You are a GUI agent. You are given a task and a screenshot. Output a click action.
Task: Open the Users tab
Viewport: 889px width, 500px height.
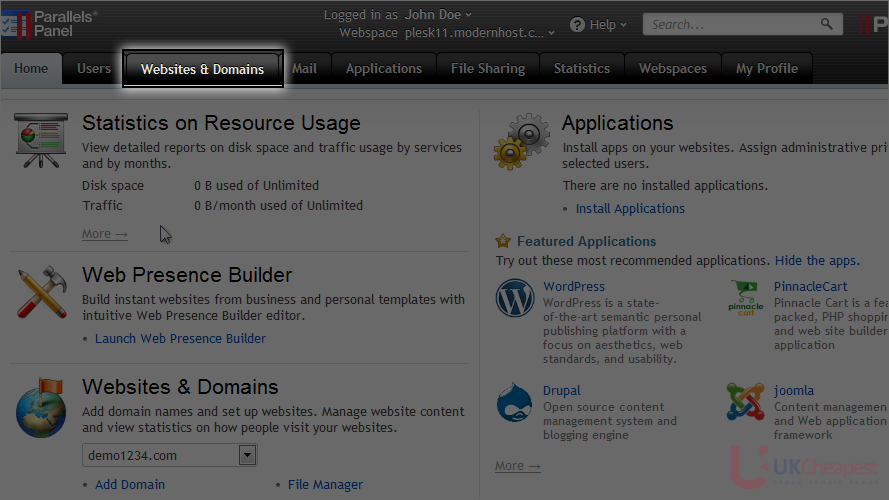click(x=94, y=69)
